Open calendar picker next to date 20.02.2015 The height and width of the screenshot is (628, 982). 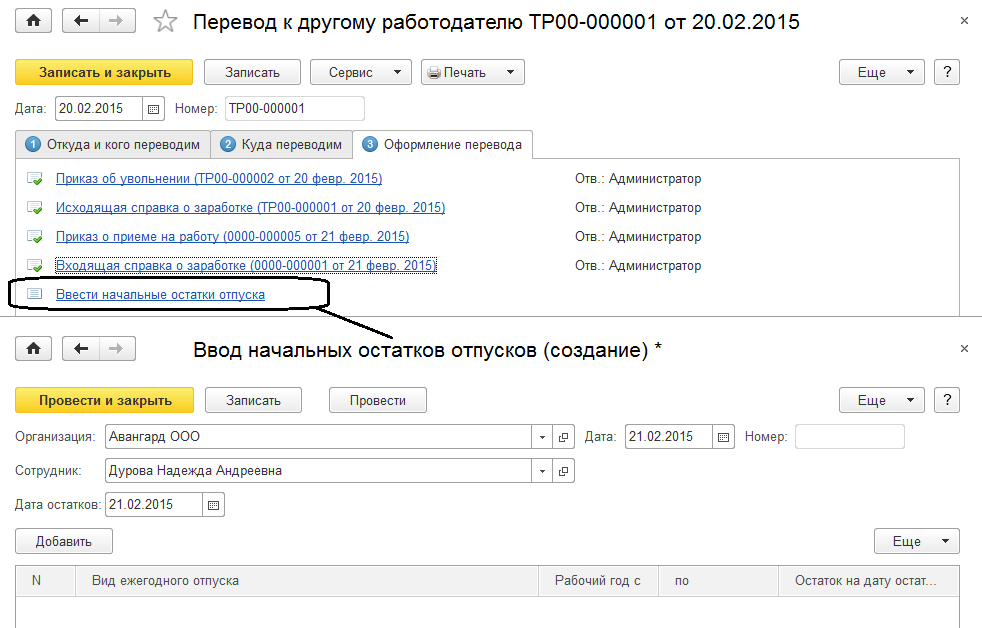(x=154, y=109)
